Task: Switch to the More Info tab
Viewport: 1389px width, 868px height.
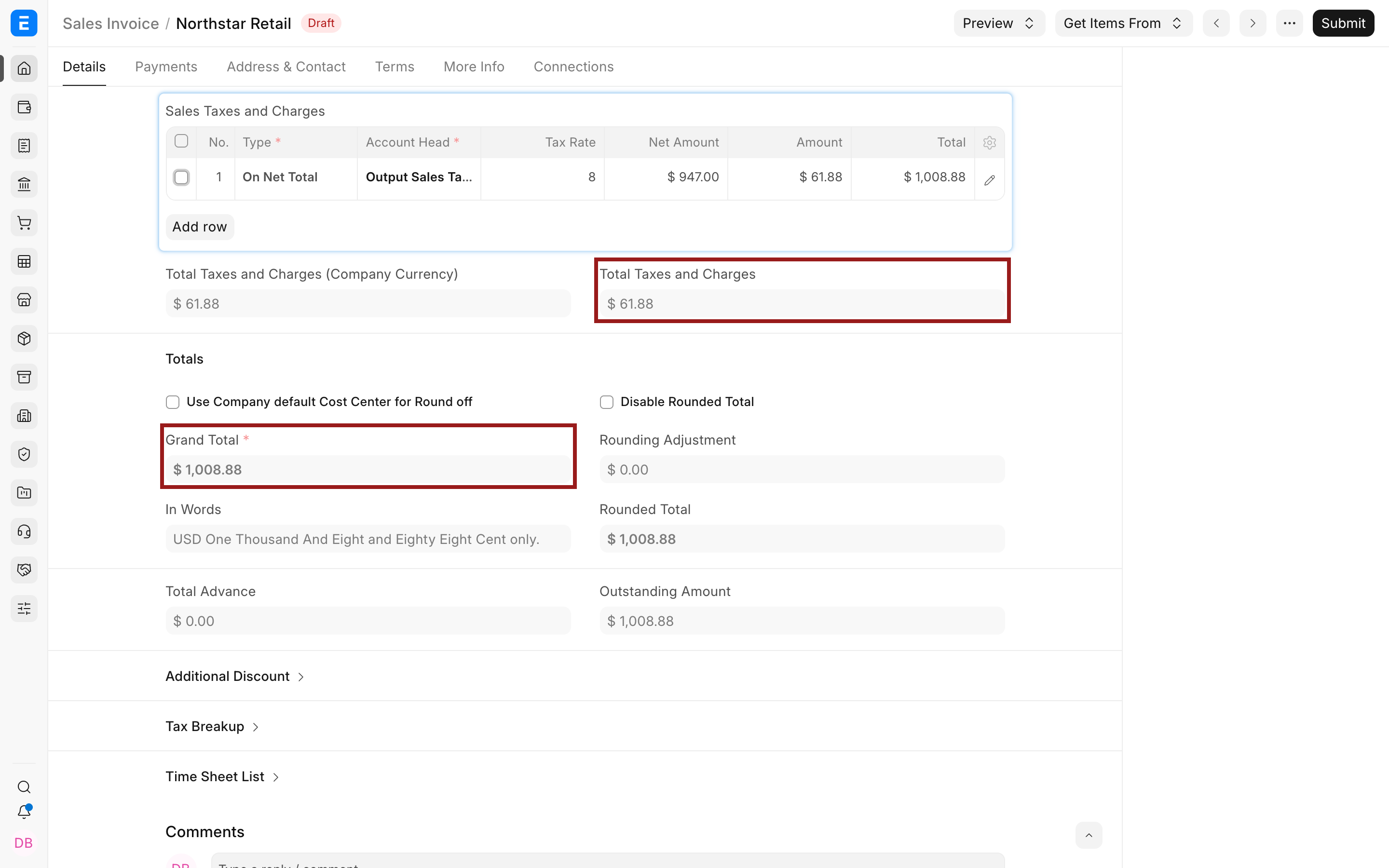Action: point(474,67)
